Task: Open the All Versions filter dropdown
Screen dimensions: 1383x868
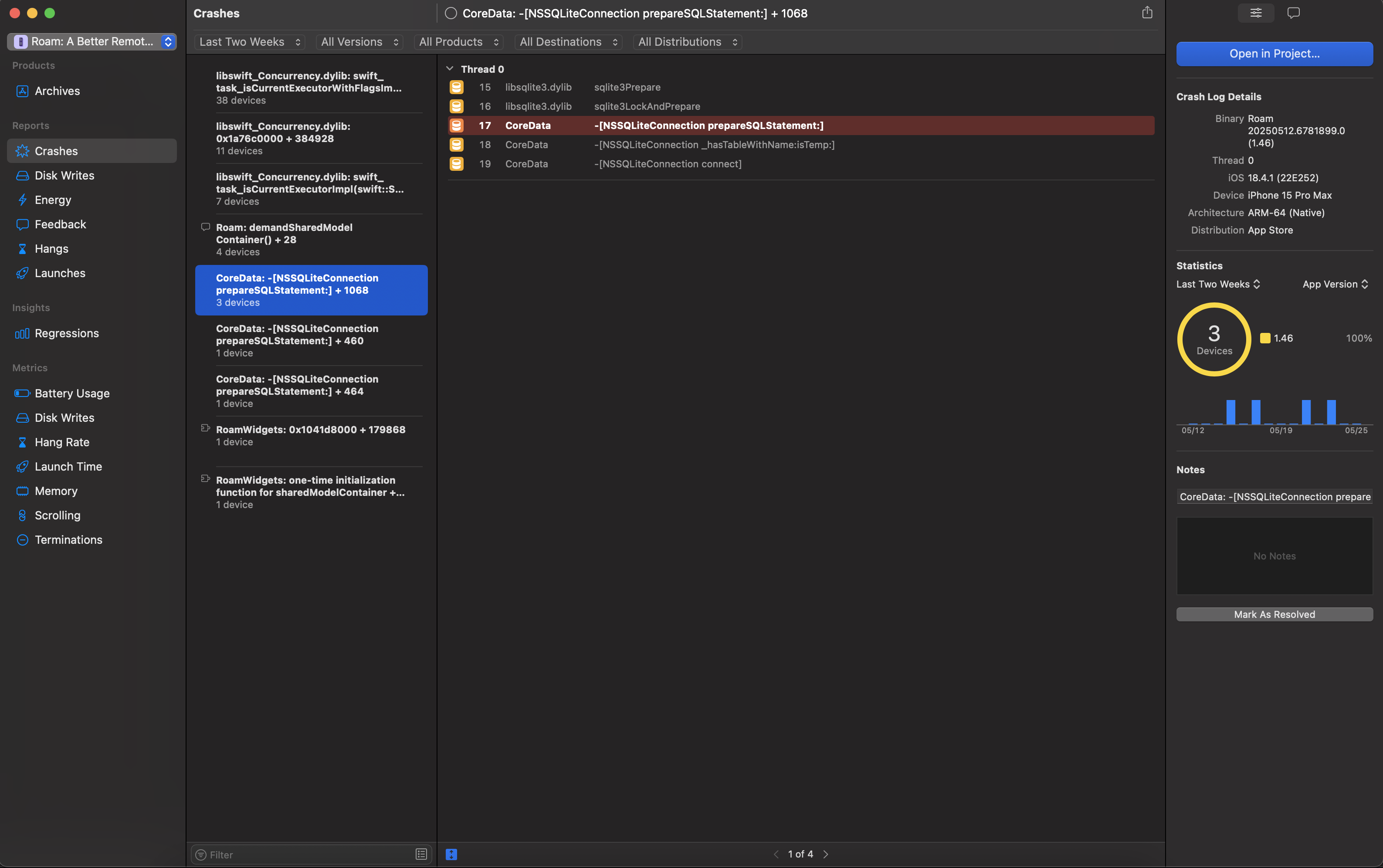Action: coord(359,41)
